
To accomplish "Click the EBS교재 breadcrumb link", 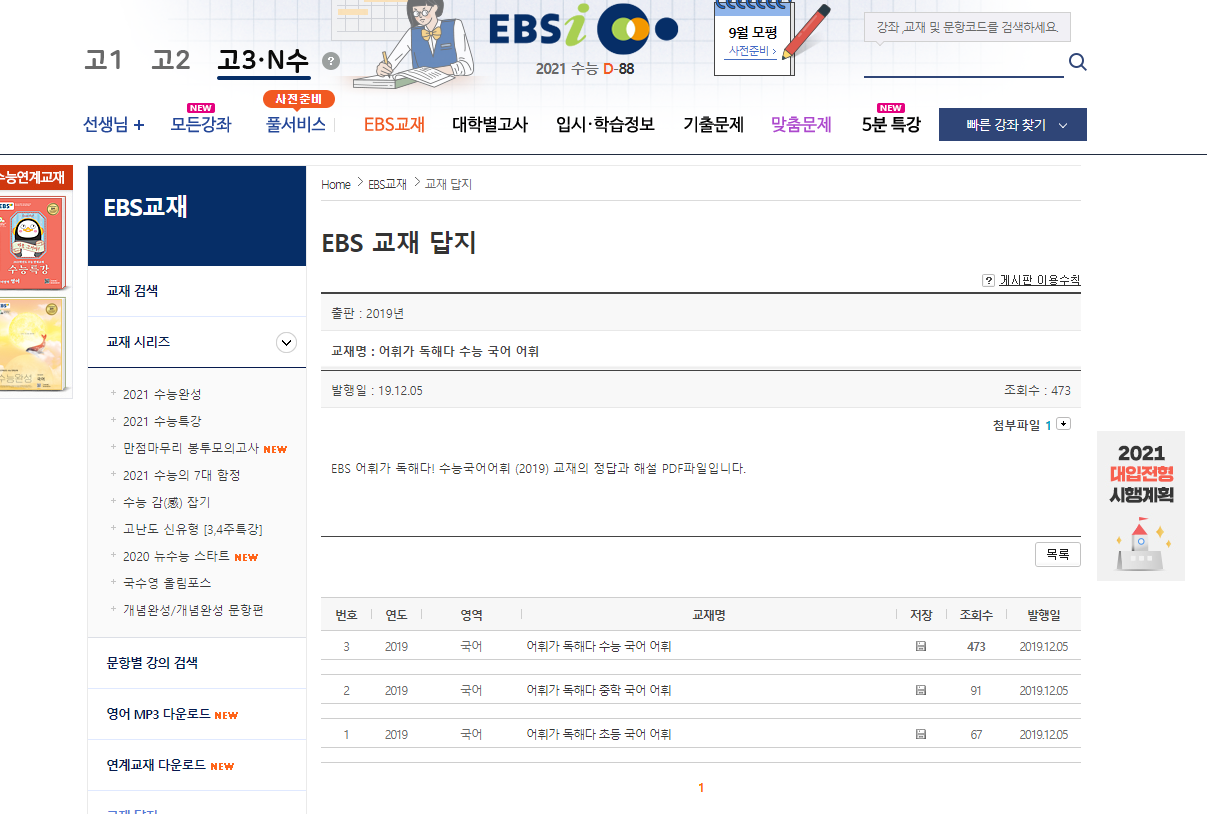I will coord(387,185).
